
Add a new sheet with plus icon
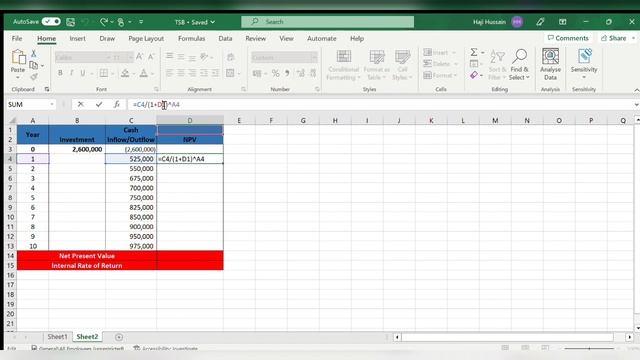tap(119, 337)
